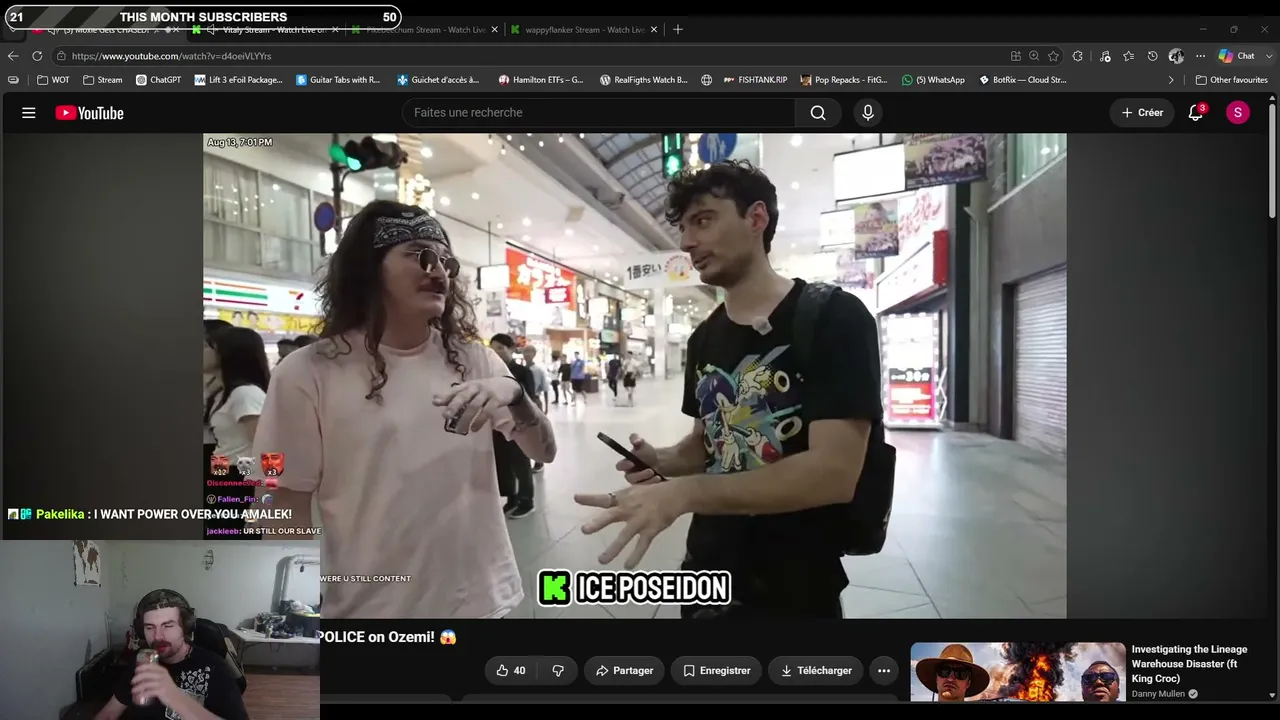Click the Créer button
The height and width of the screenshot is (720, 1280).
pos(1142,113)
